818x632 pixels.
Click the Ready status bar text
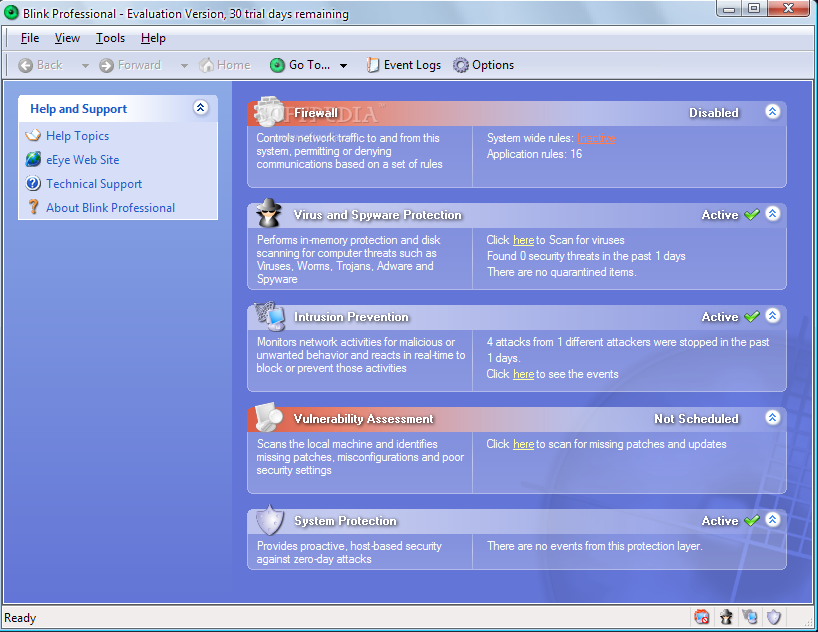click(20, 618)
